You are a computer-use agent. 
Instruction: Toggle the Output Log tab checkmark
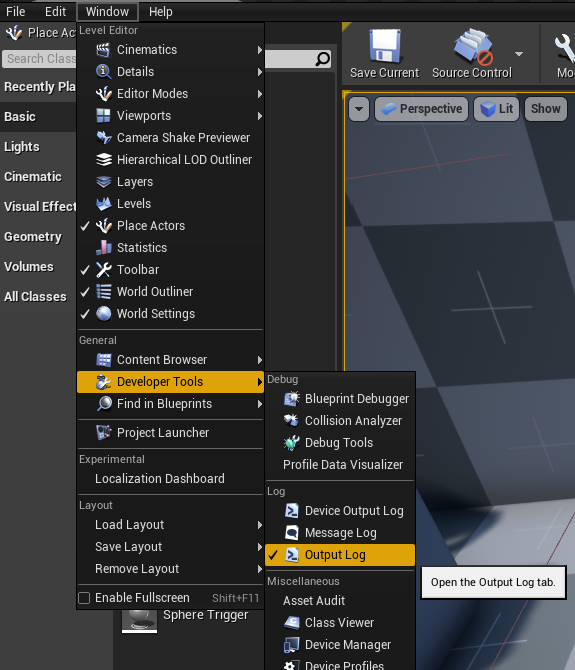tap(273, 555)
